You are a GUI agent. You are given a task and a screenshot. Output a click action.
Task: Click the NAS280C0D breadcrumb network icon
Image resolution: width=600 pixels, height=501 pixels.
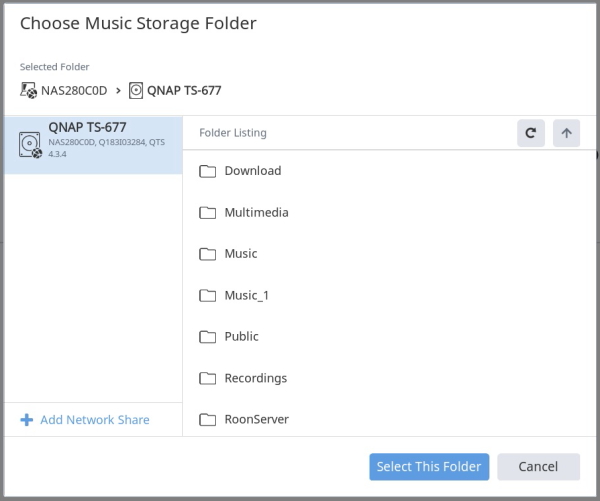[28, 91]
